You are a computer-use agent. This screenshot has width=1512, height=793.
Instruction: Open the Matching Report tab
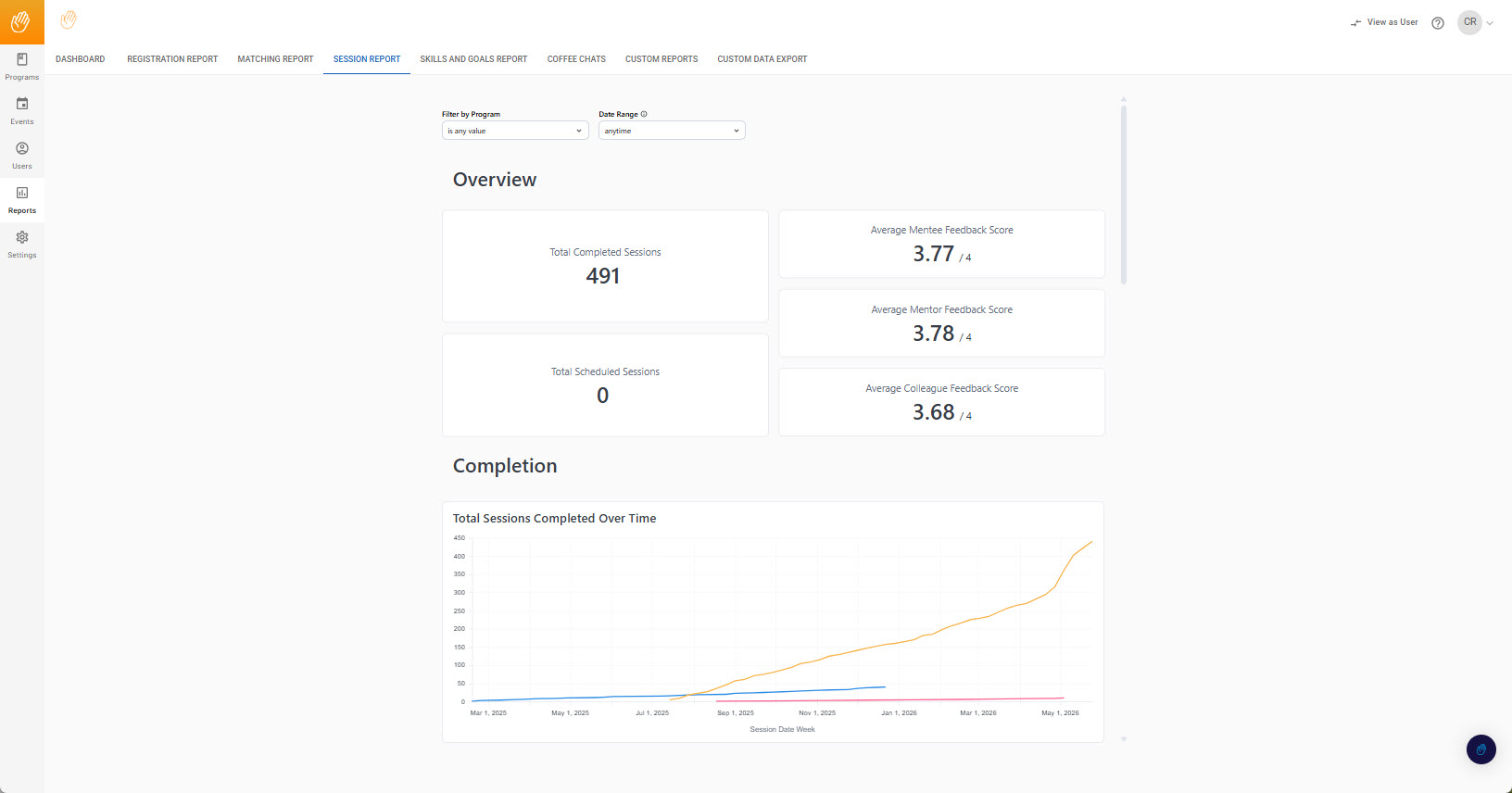(275, 59)
